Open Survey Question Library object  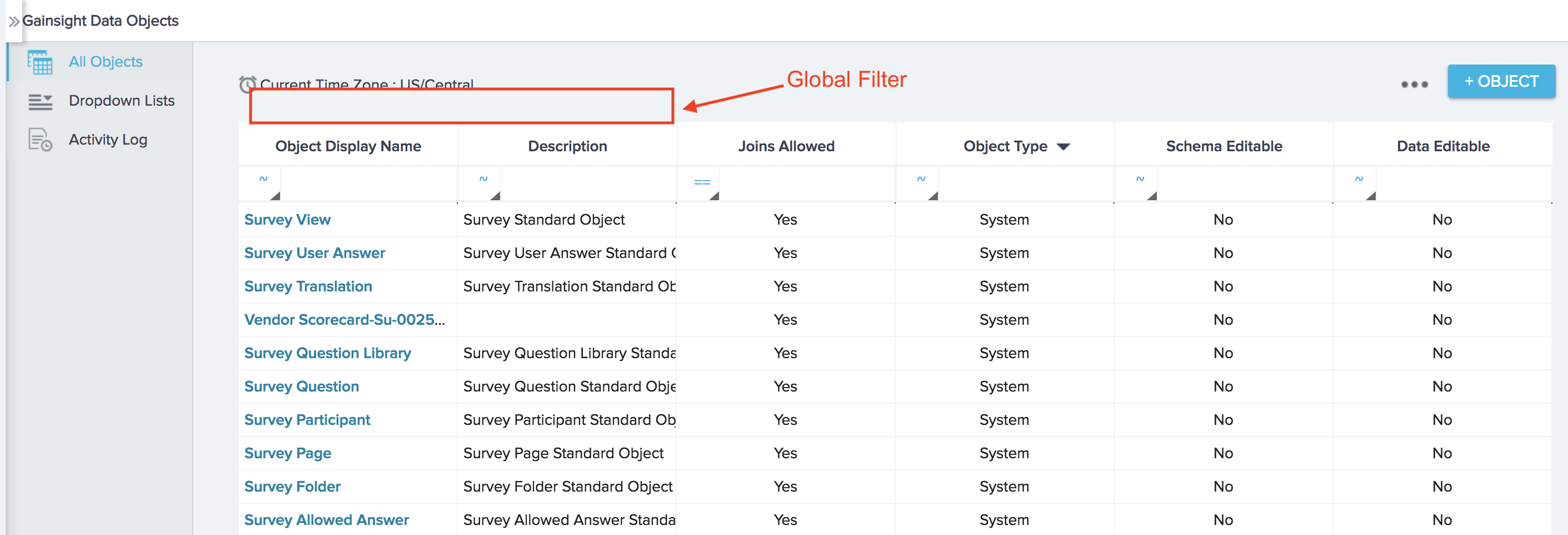327,353
